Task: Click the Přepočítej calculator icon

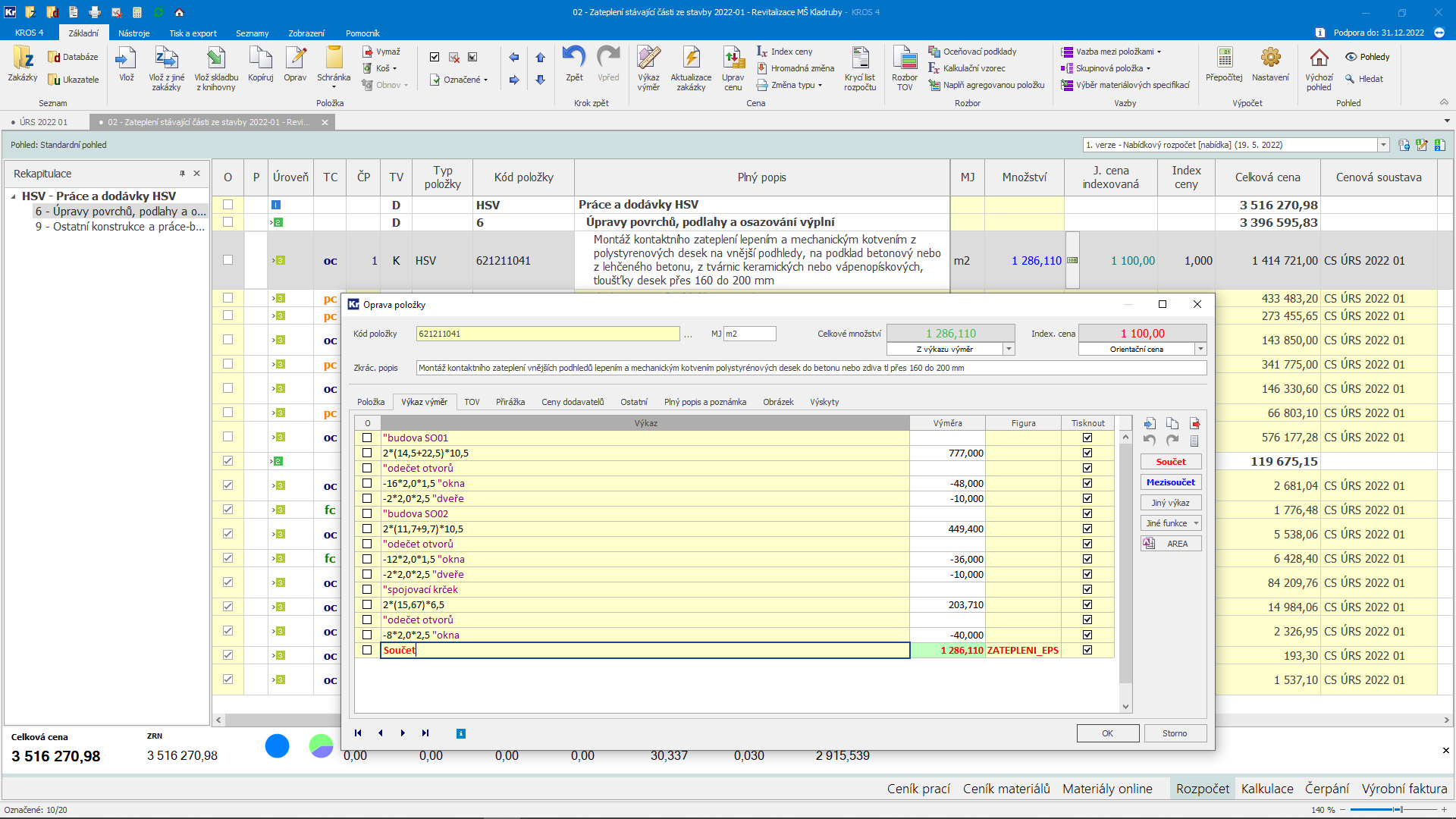Action: pyautogui.click(x=1223, y=58)
